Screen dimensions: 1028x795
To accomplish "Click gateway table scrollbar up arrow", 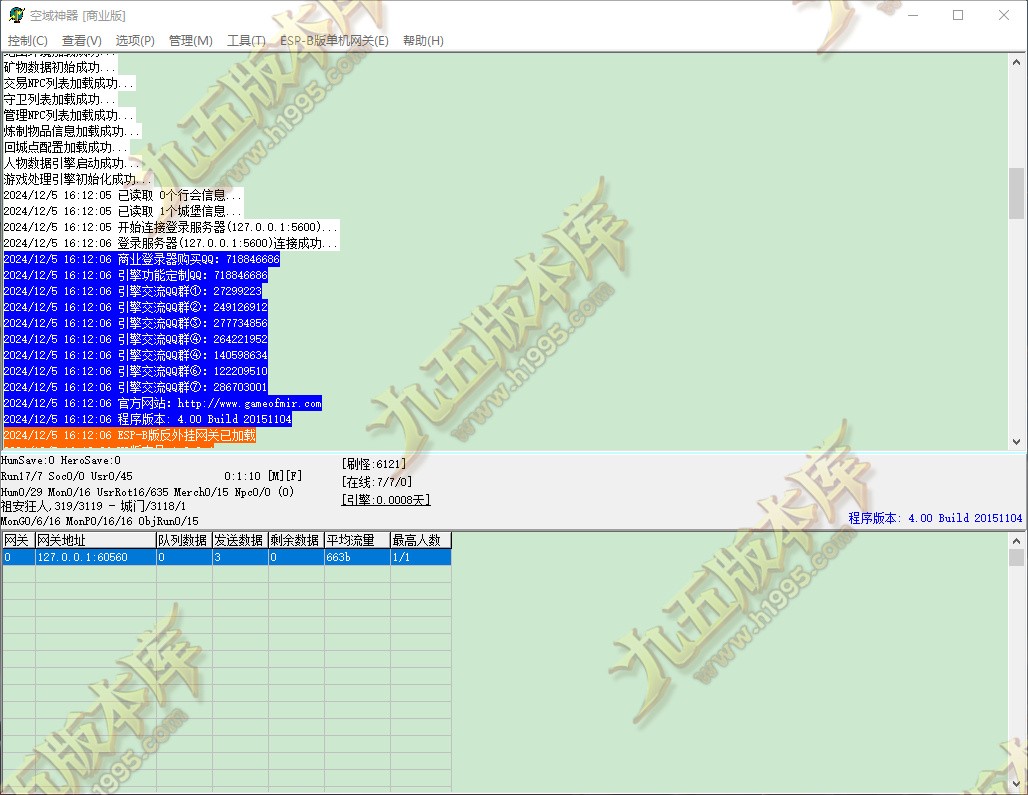I will pos(1016,541).
